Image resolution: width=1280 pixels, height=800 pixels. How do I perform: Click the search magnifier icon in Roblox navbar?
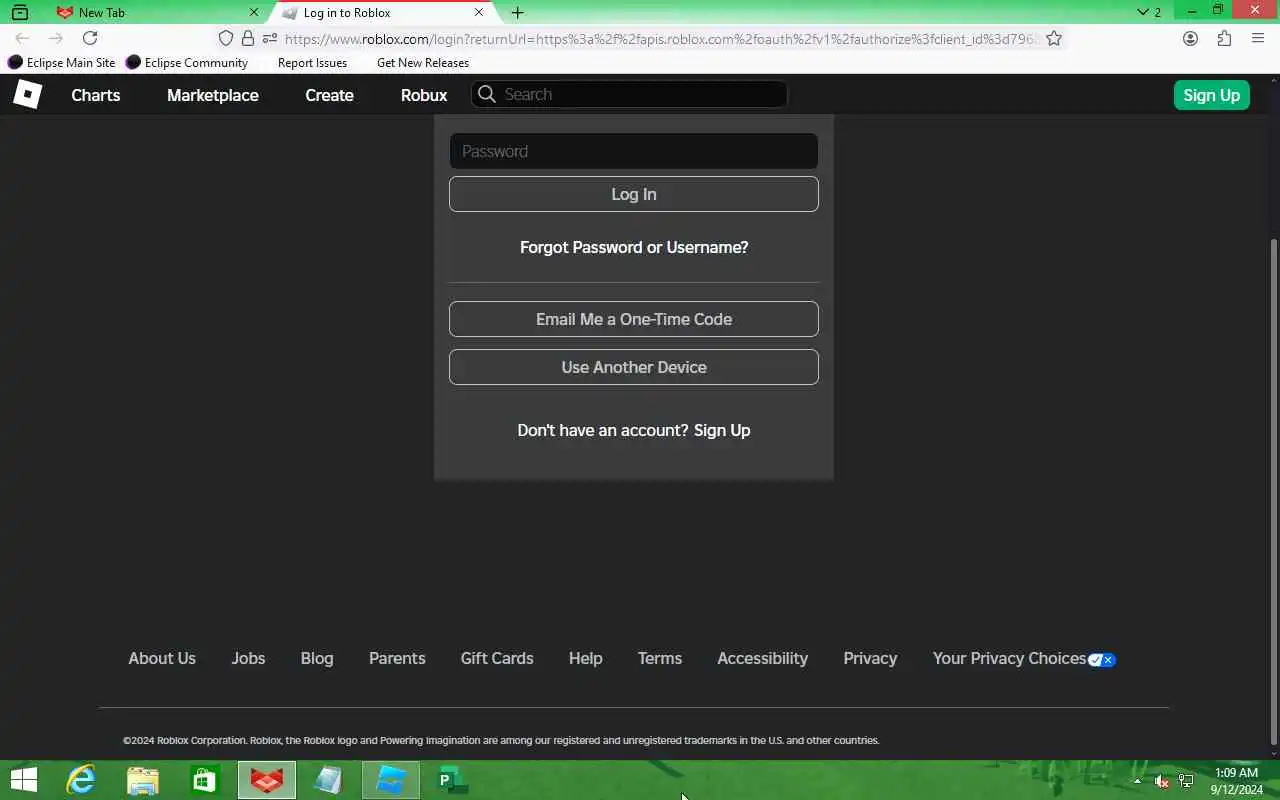[x=487, y=94]
